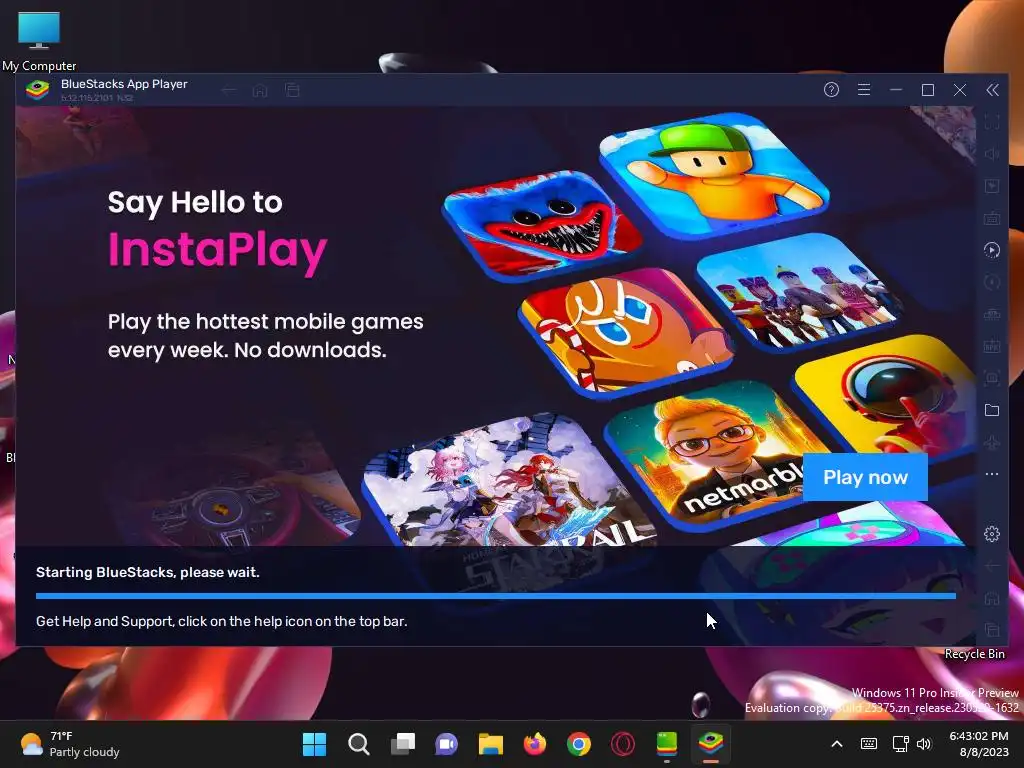Viewport: 1024px width, 768px height.
Task: Click the BlueStacks logo in title bar
Action: (37, 90)
